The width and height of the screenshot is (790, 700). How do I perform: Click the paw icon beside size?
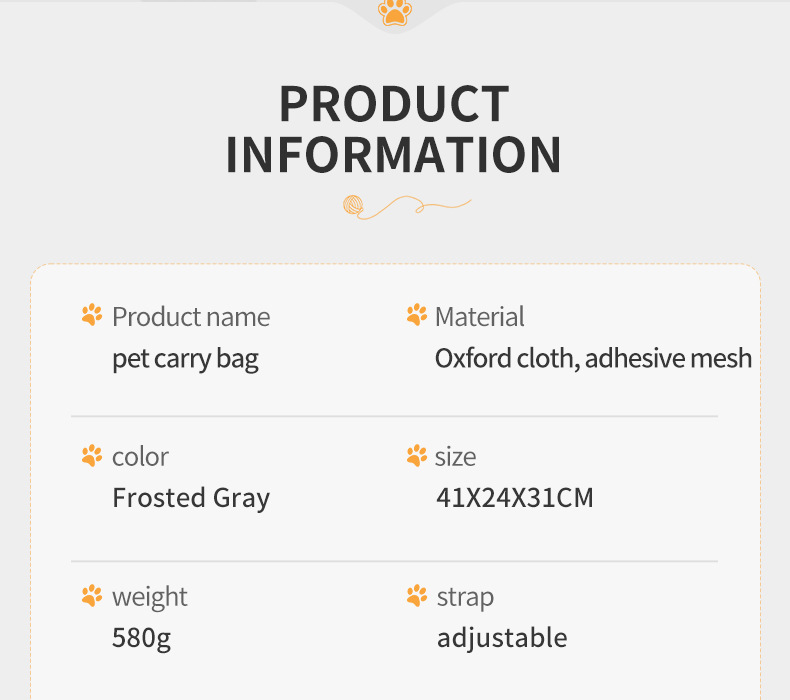[x=417, y=456]
